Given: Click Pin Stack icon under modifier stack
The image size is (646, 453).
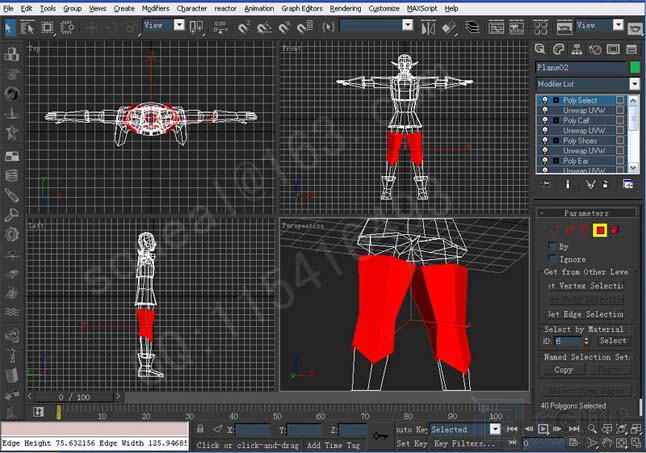Looking at the screenshot, I should [x=547, y=184].
